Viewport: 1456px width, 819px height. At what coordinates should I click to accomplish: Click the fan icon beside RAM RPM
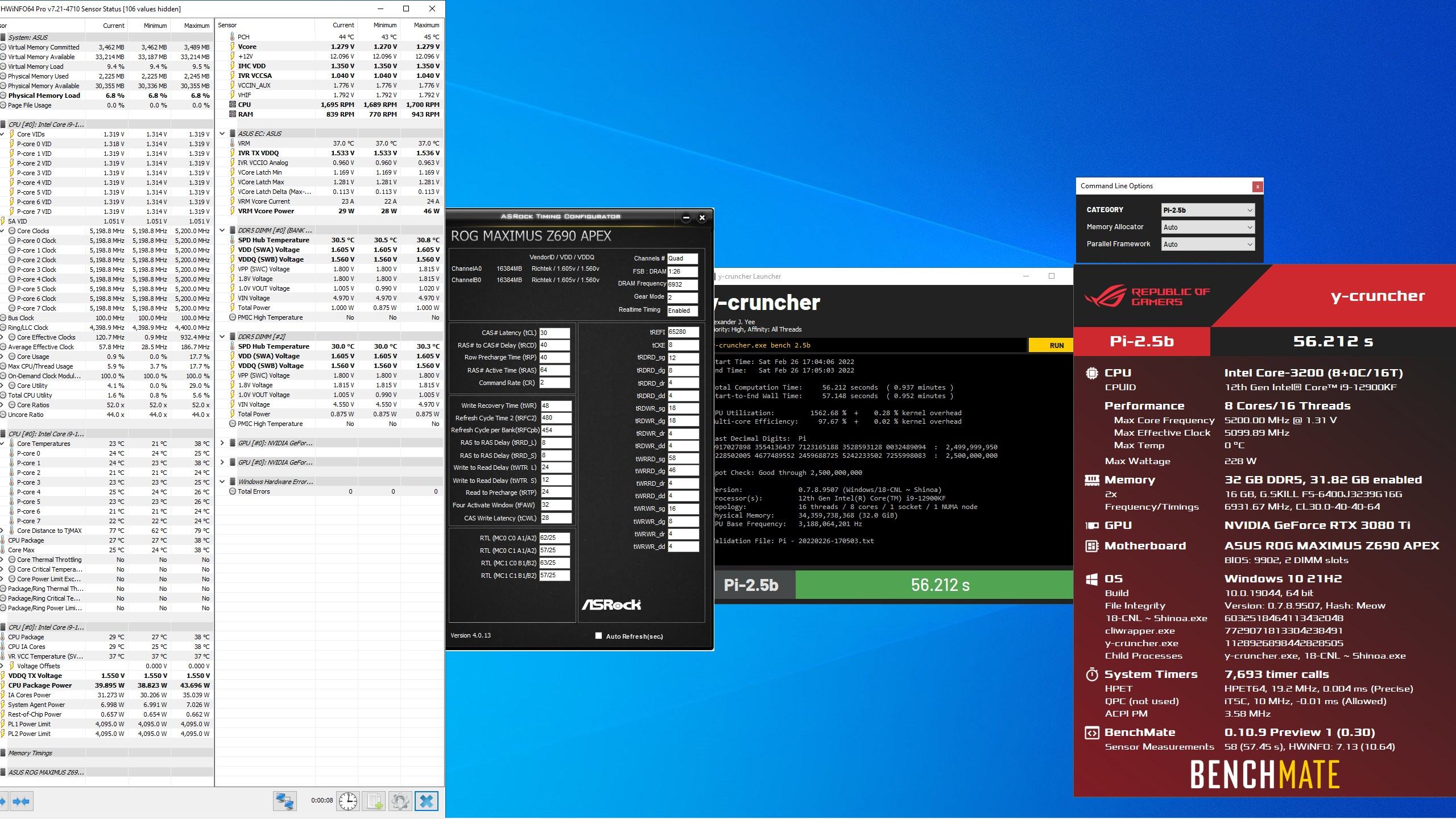[232, 114]
